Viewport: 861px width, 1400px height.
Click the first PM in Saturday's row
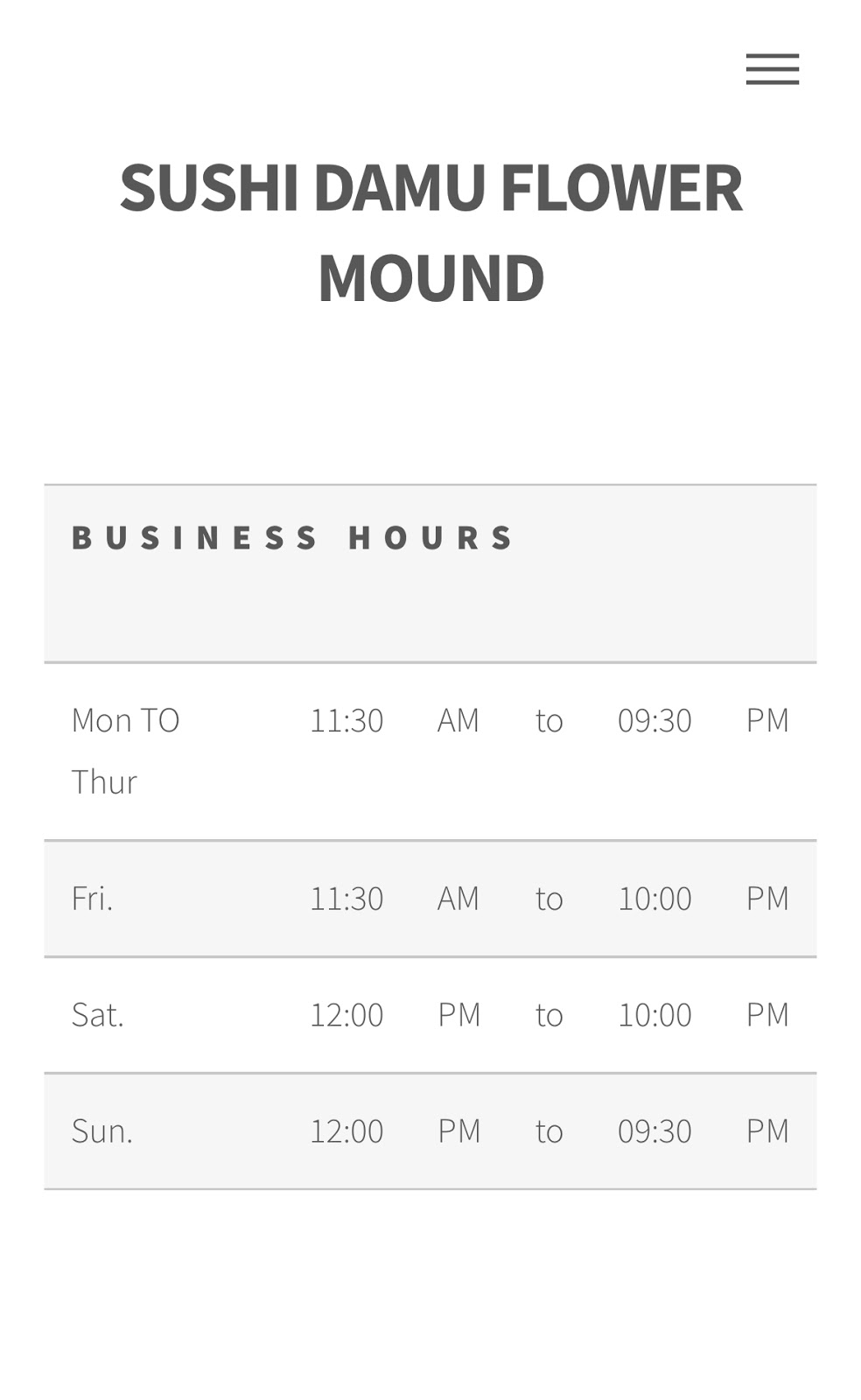(x=459, y=1015)
